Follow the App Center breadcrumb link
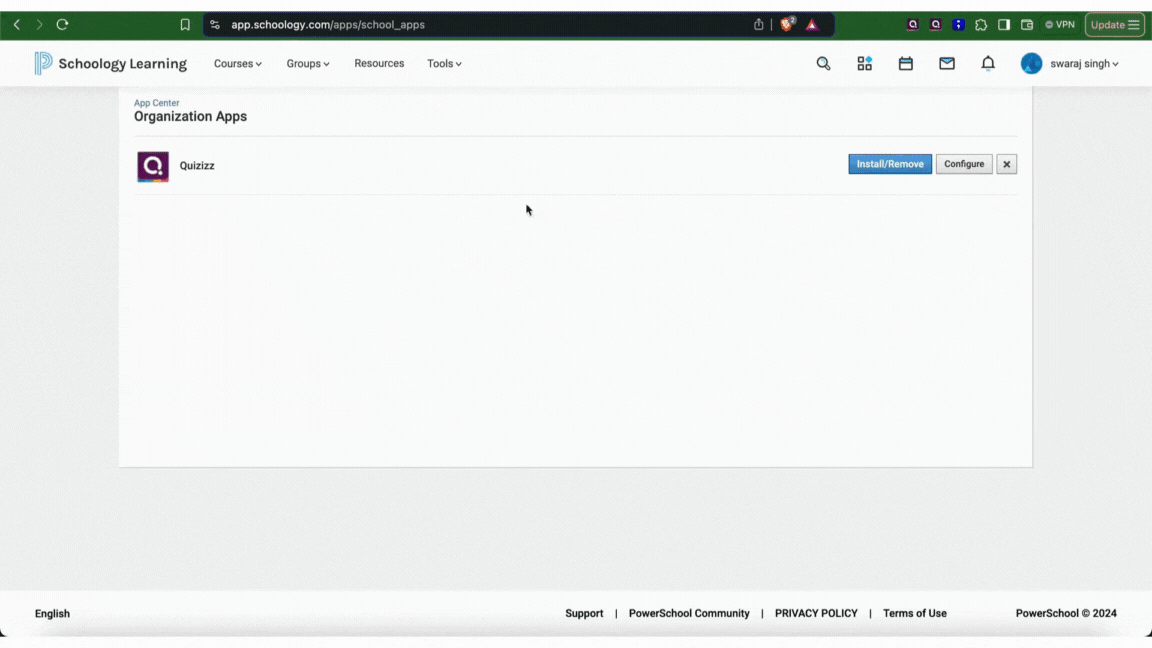This screenshot has height=648, width=1152. 156,103
